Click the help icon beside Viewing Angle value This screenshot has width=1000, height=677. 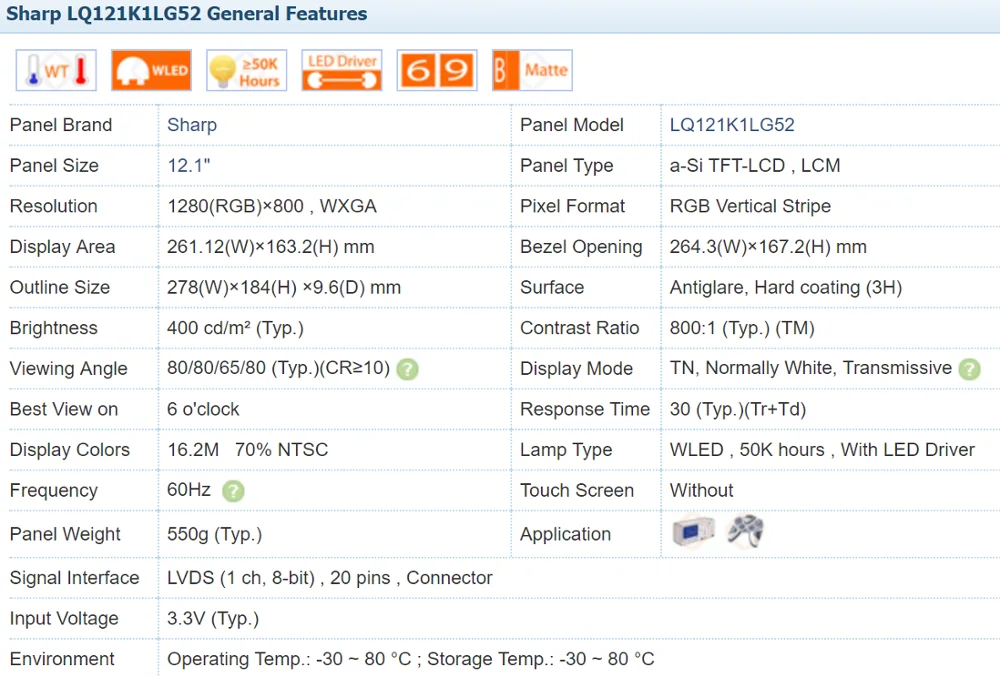(x=408, y=369)
